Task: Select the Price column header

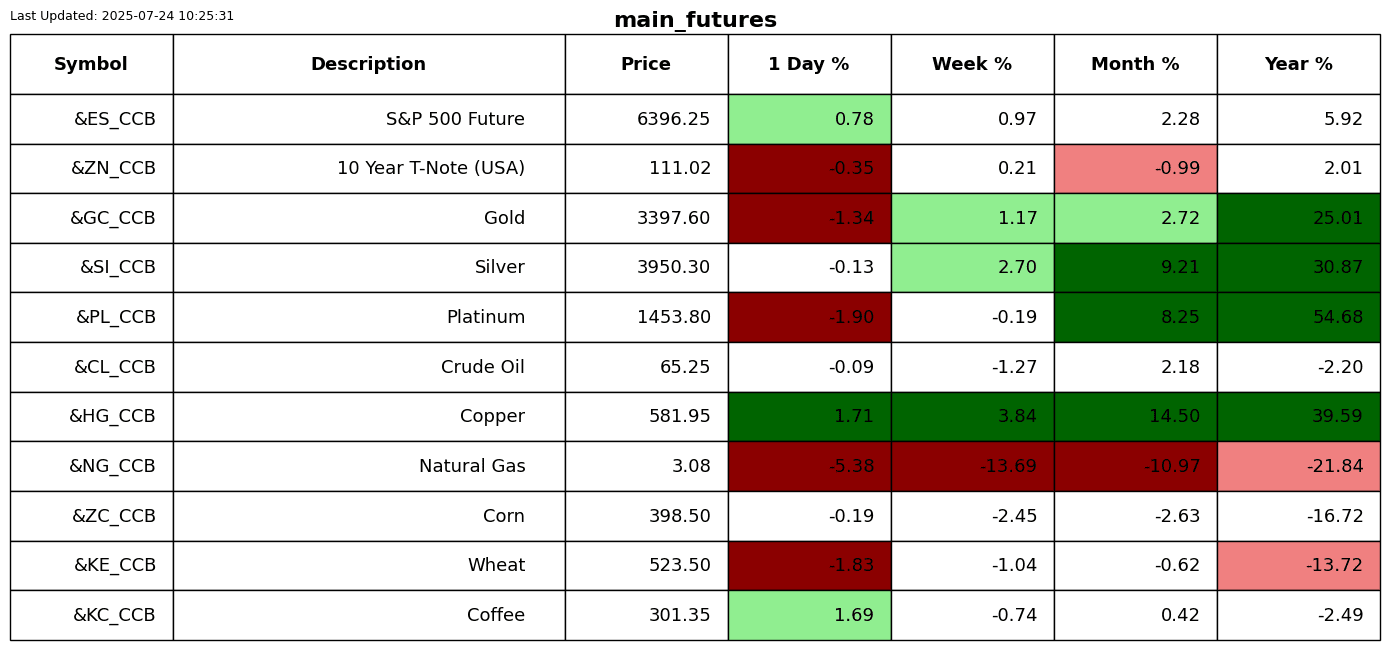Action: tap(646, 65)
